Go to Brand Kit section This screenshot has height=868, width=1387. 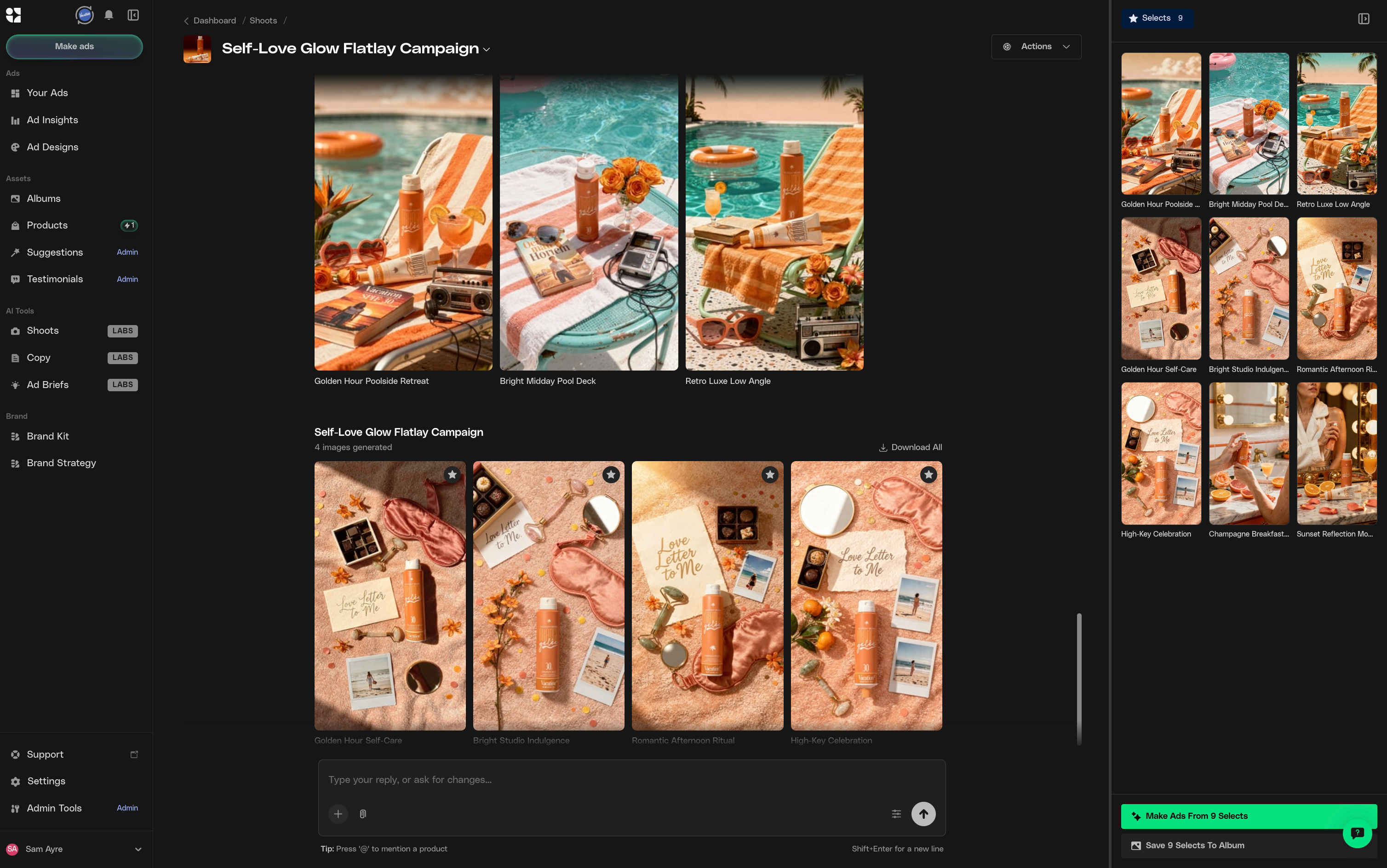point(48,436)
